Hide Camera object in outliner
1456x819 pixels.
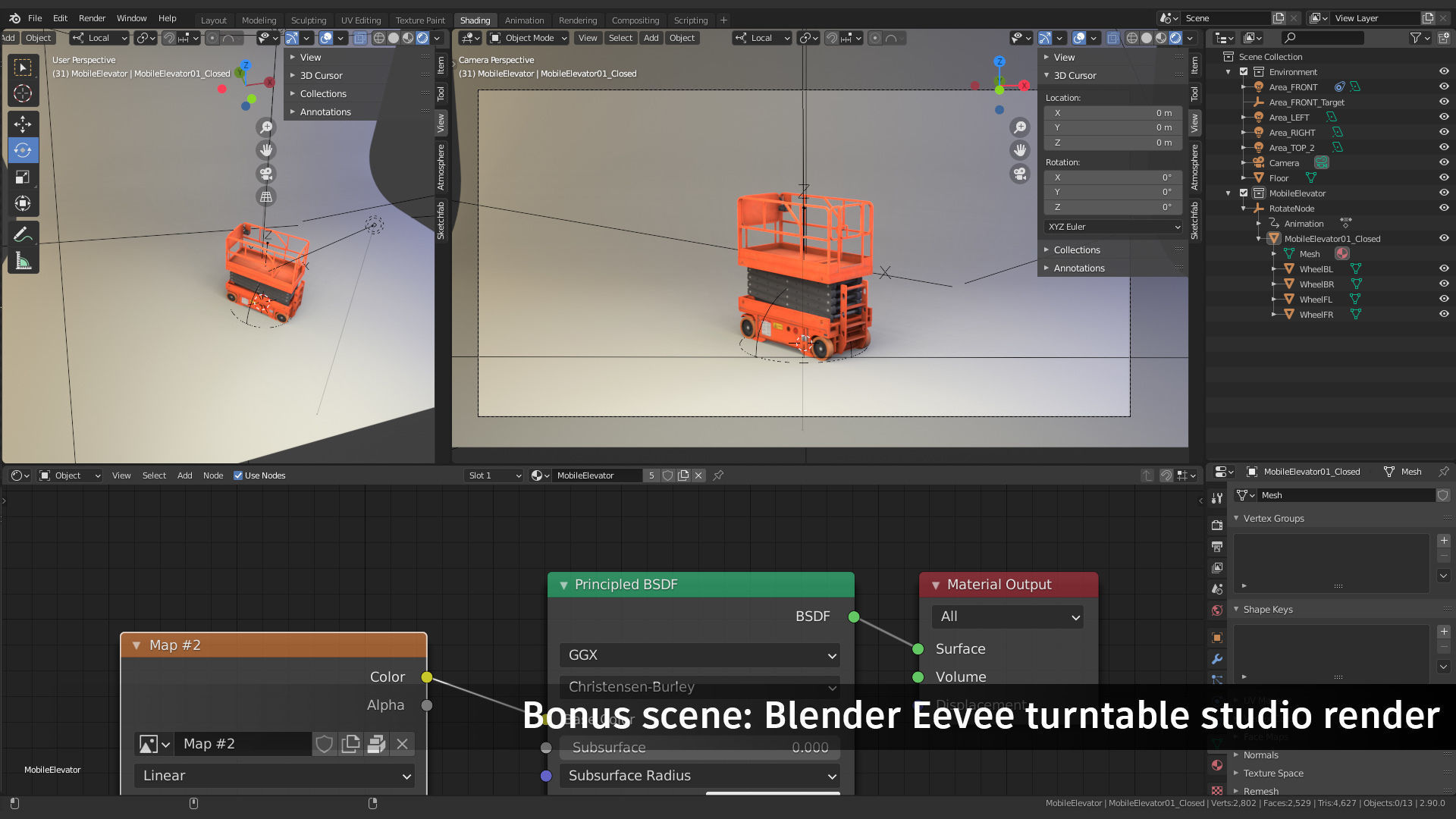coord(1444,163)
